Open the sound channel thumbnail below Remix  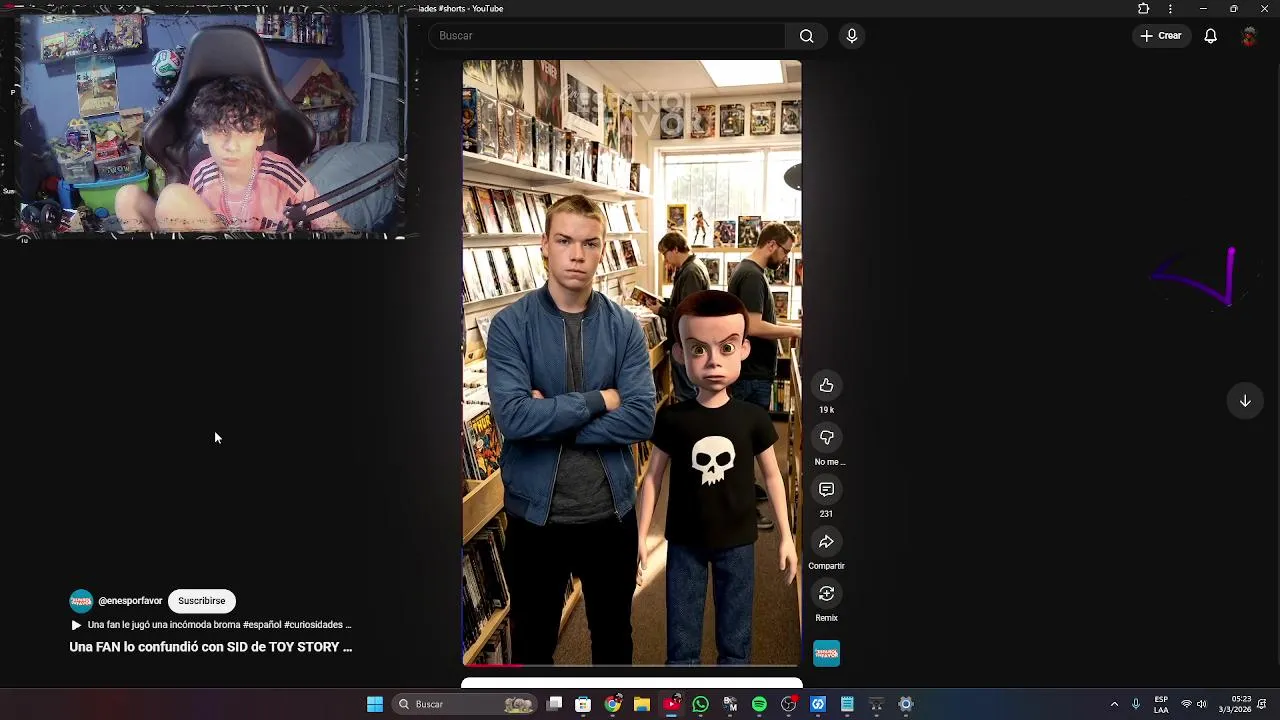826,654
